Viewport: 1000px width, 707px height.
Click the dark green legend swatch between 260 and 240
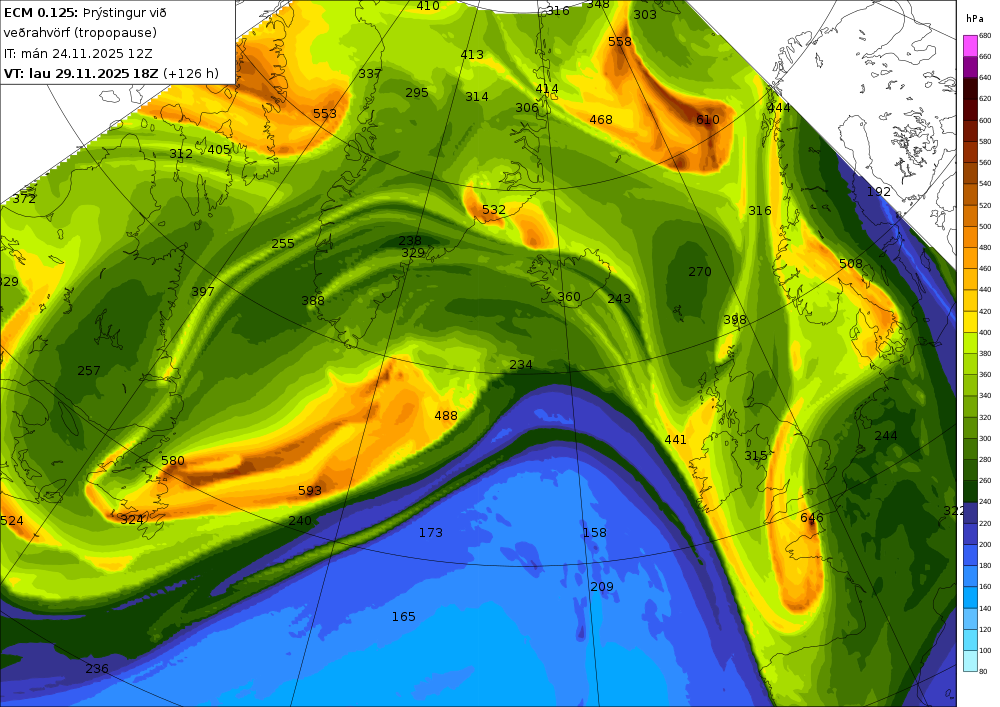[x=970, y=491]
